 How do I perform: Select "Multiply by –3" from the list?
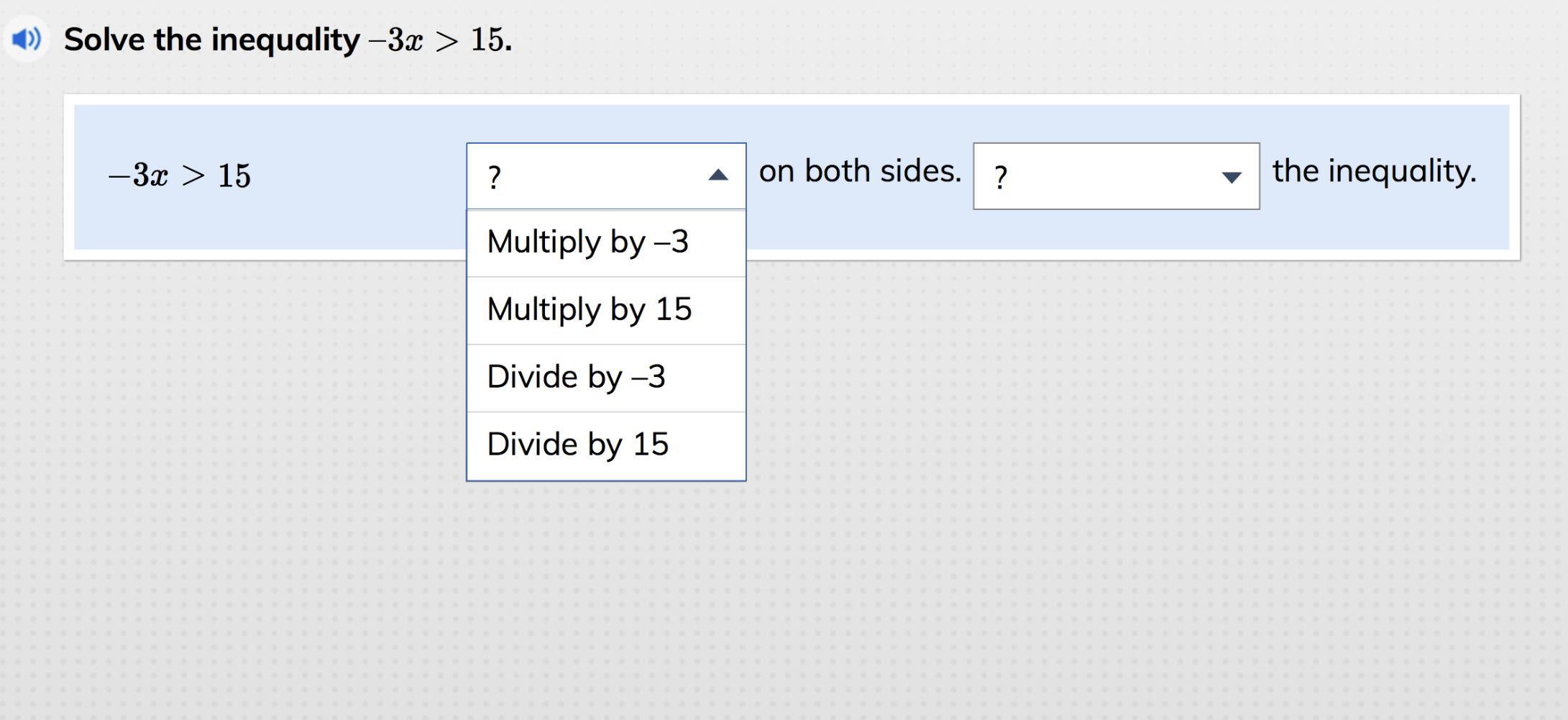(x=587, y=242)
